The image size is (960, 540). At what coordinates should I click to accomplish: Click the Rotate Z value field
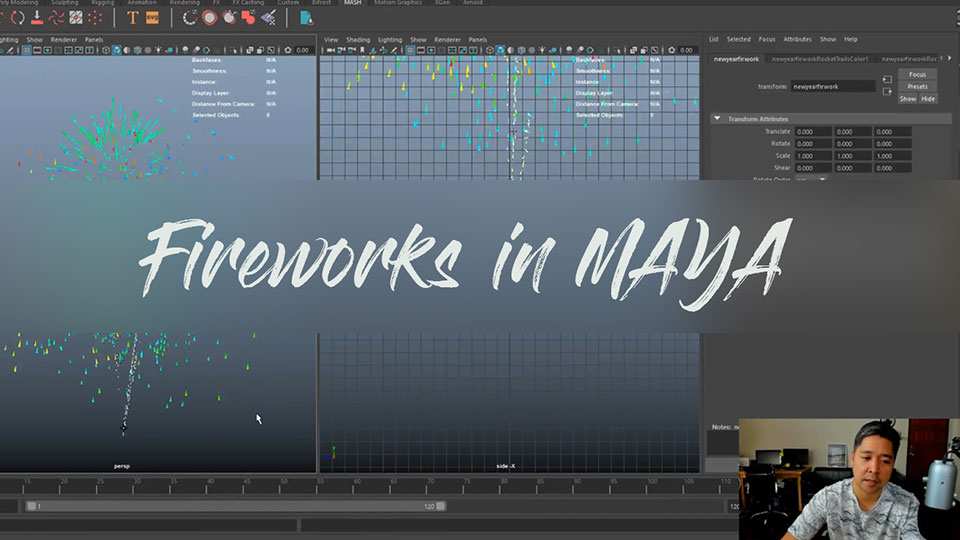(x=892, y=144)
